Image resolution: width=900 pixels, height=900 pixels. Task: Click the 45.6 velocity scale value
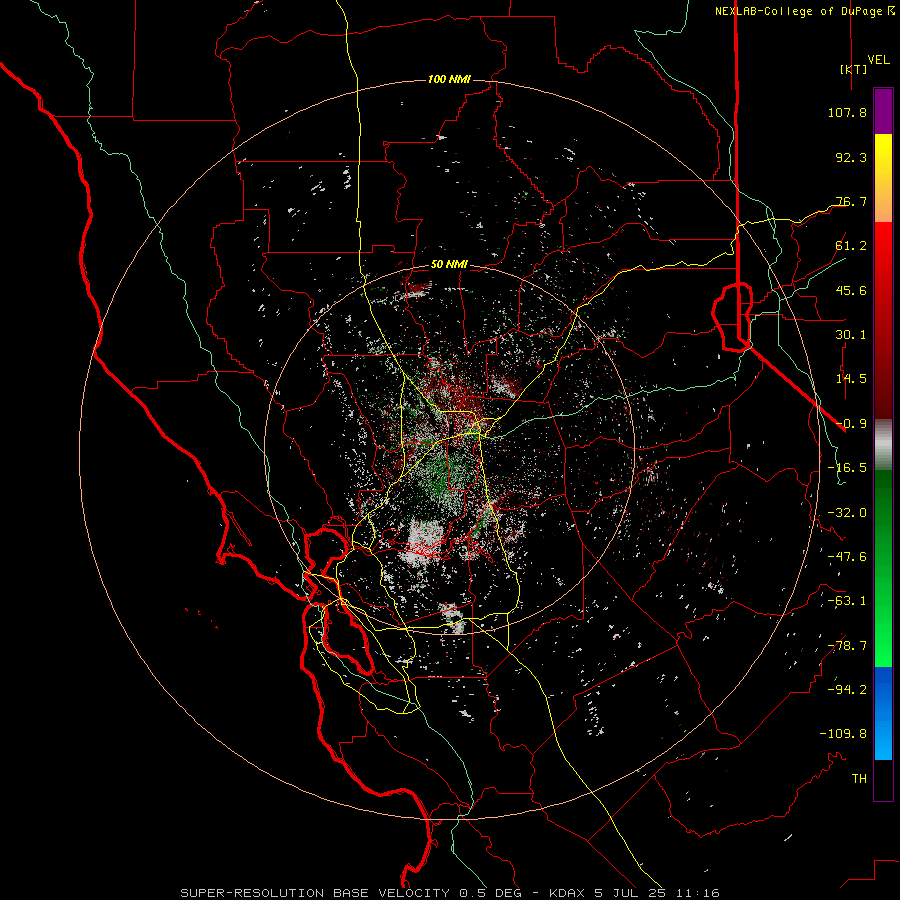(851, 290)
